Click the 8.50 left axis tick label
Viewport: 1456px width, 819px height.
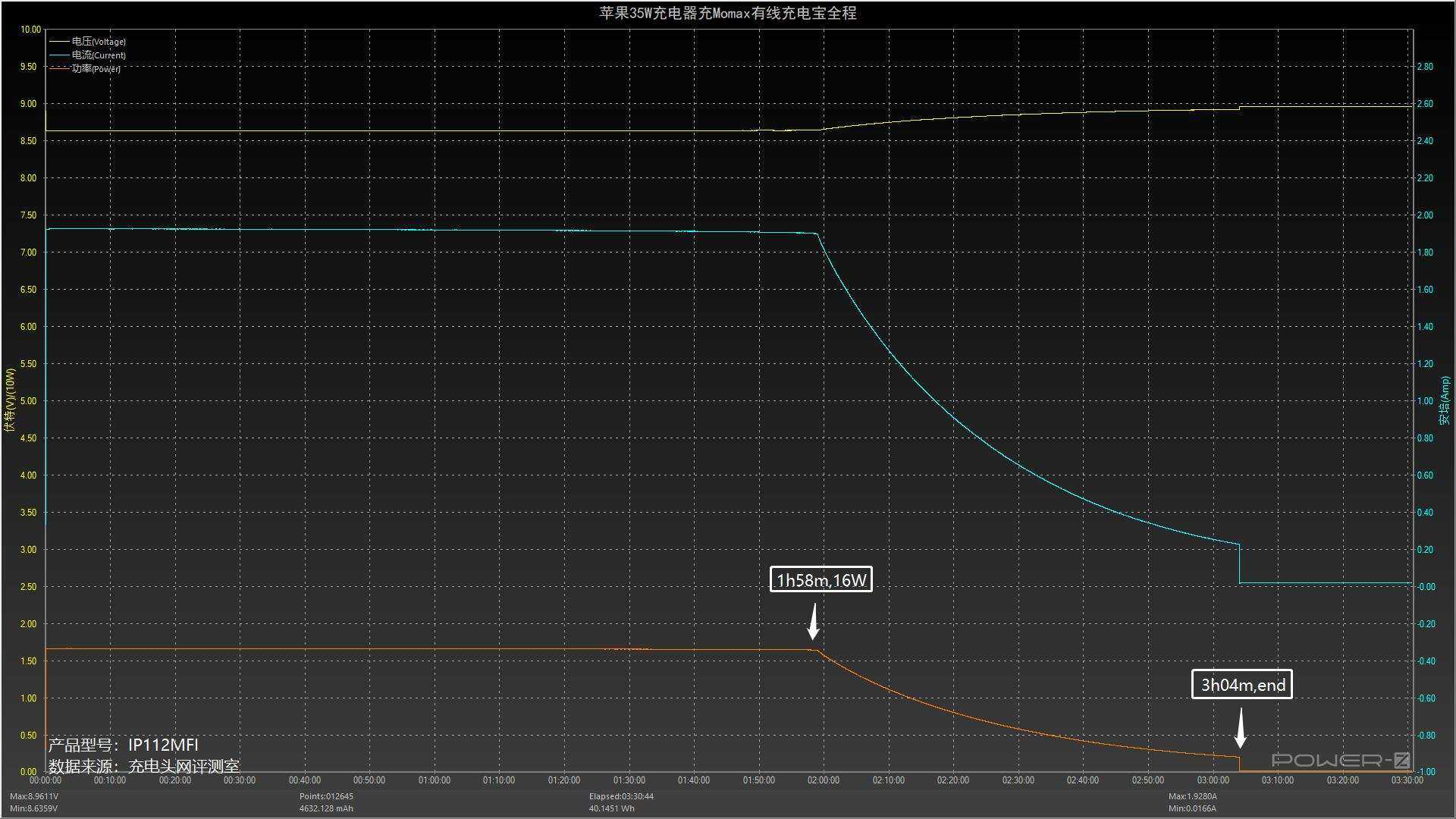[28, 141]
